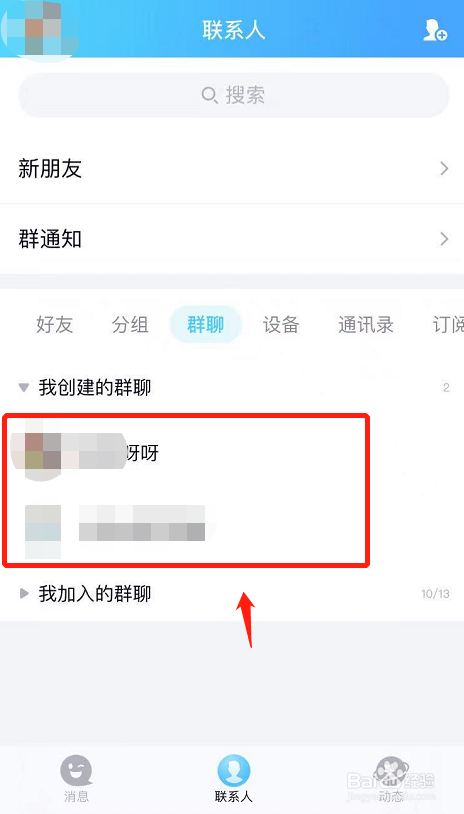Viewport: 464px width, 814px height.
Task: Tap the add contact icon
Action: coord(434,30)
